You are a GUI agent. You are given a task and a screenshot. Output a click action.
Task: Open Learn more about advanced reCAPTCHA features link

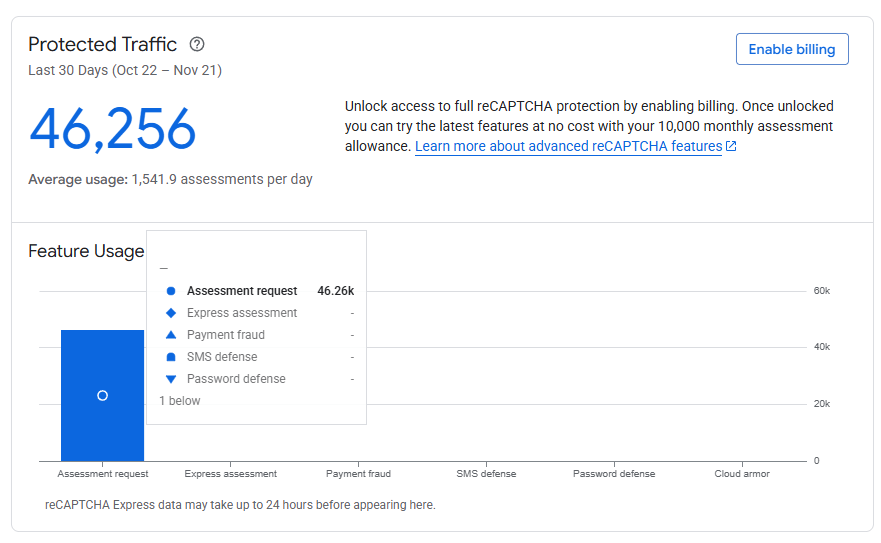click(568, 146)
